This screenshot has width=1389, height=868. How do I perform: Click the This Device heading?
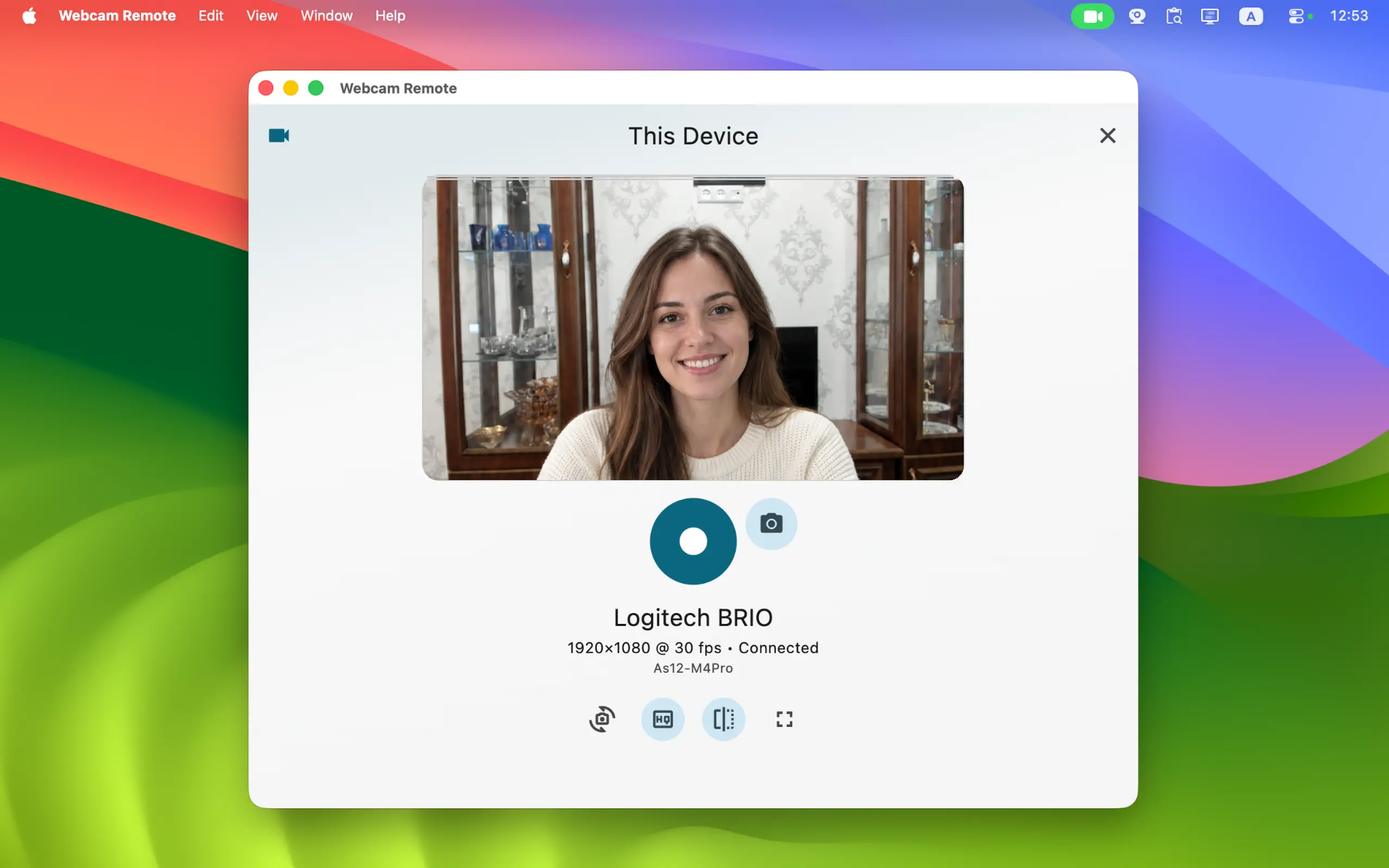point(693,136)
